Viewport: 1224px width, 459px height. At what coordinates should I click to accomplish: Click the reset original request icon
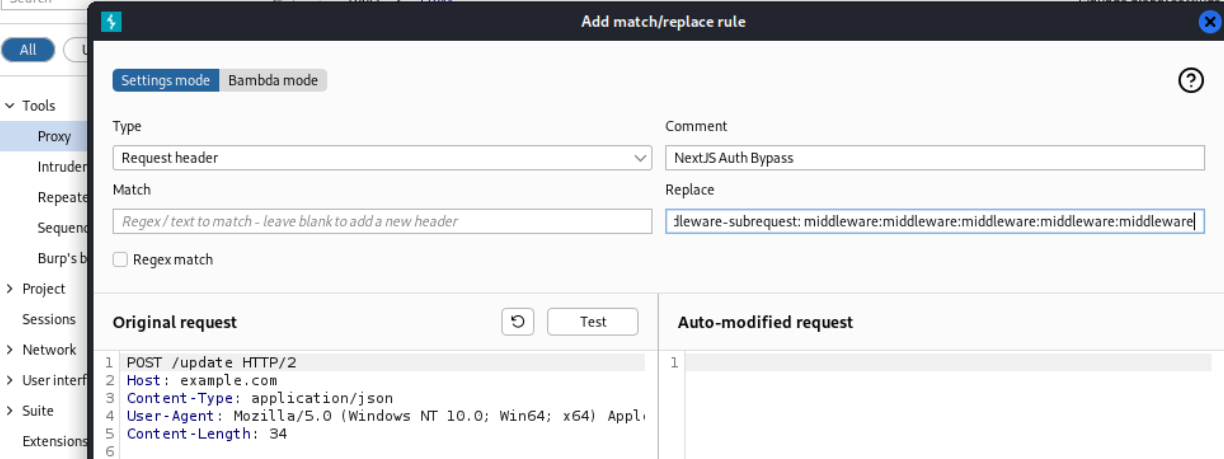[517, 321]
